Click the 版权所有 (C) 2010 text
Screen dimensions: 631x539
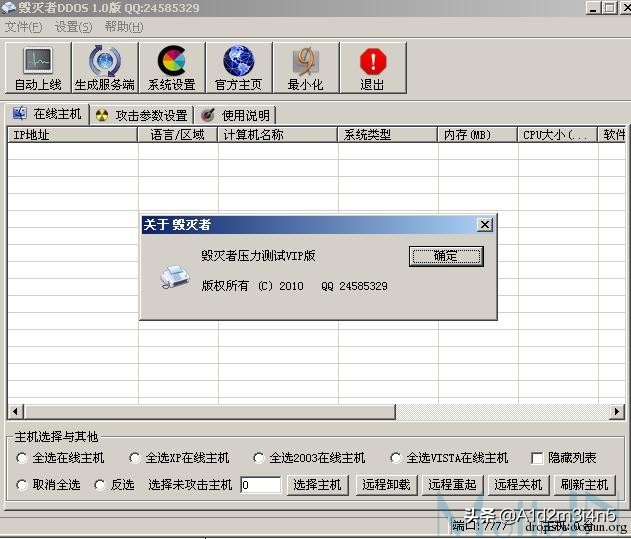[x=252, y=286]
